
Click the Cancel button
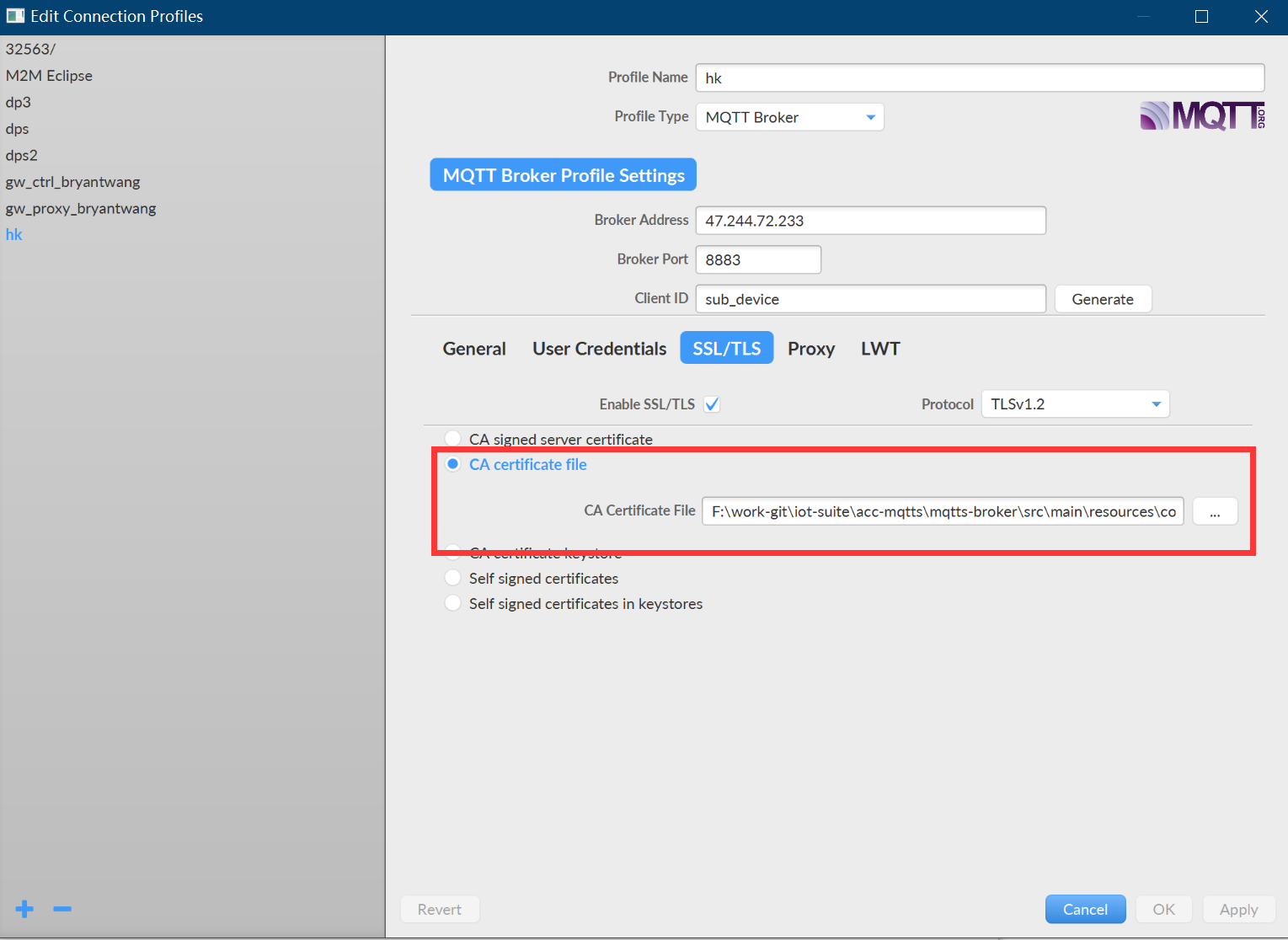(x=1085, y=910)
